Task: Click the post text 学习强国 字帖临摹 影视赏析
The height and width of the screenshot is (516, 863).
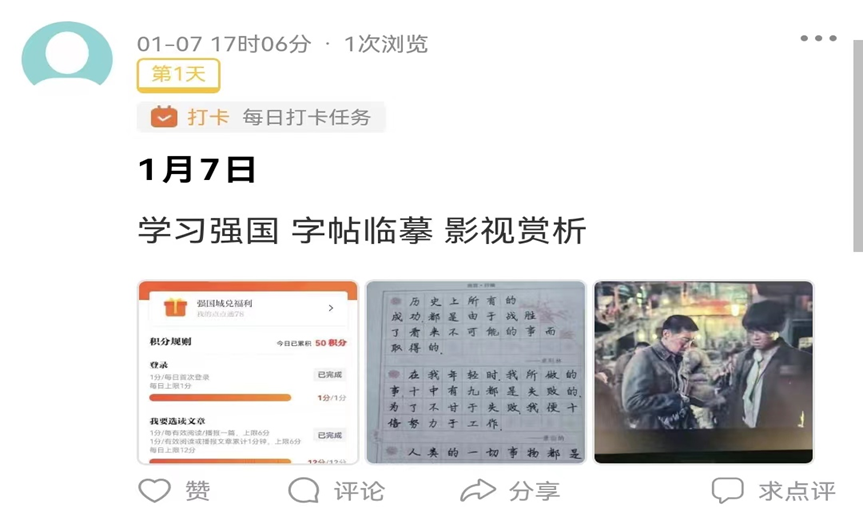Action: click(x=362, y=230)
